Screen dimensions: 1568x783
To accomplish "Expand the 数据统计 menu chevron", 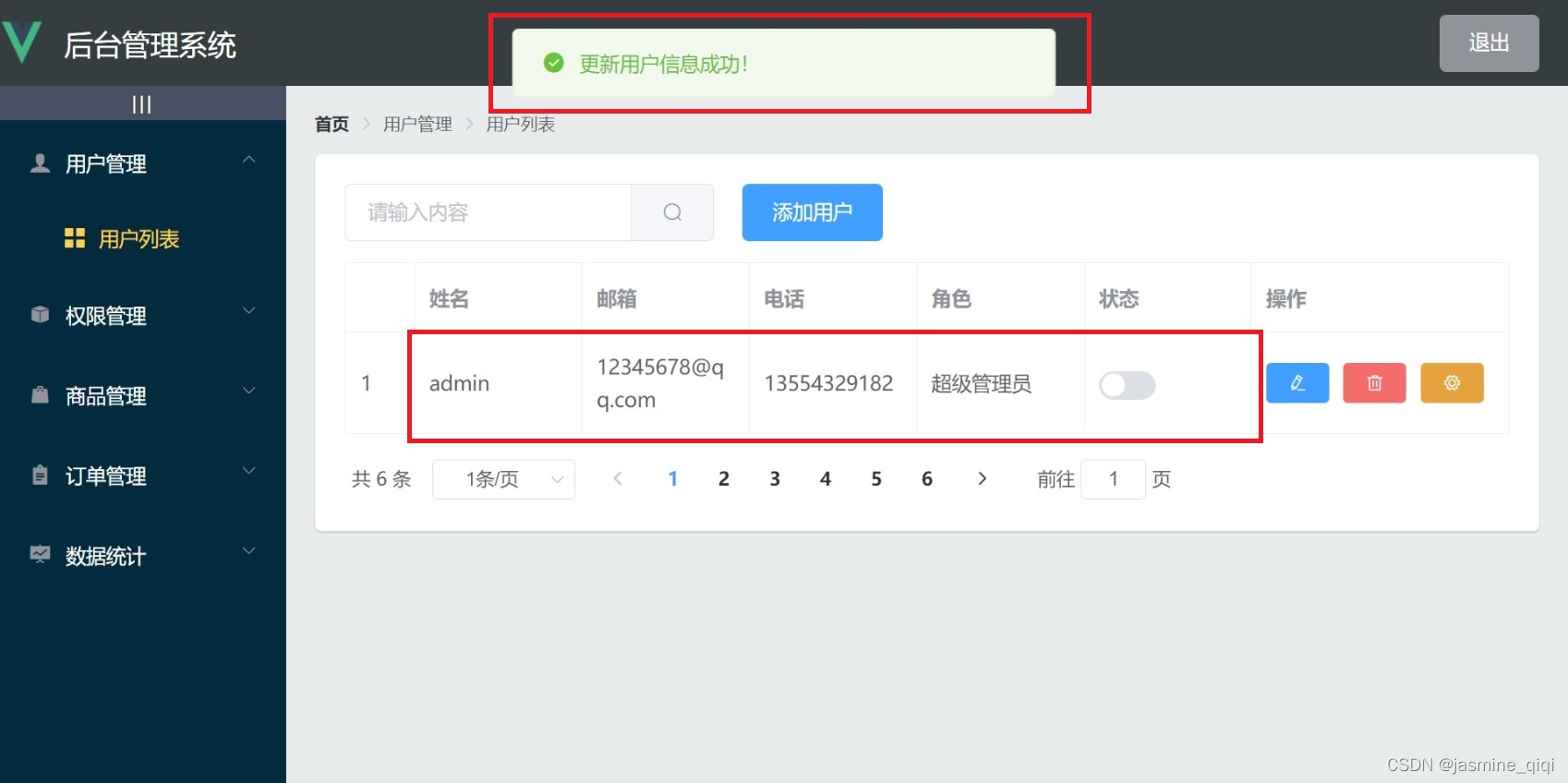I will [248, 552].
